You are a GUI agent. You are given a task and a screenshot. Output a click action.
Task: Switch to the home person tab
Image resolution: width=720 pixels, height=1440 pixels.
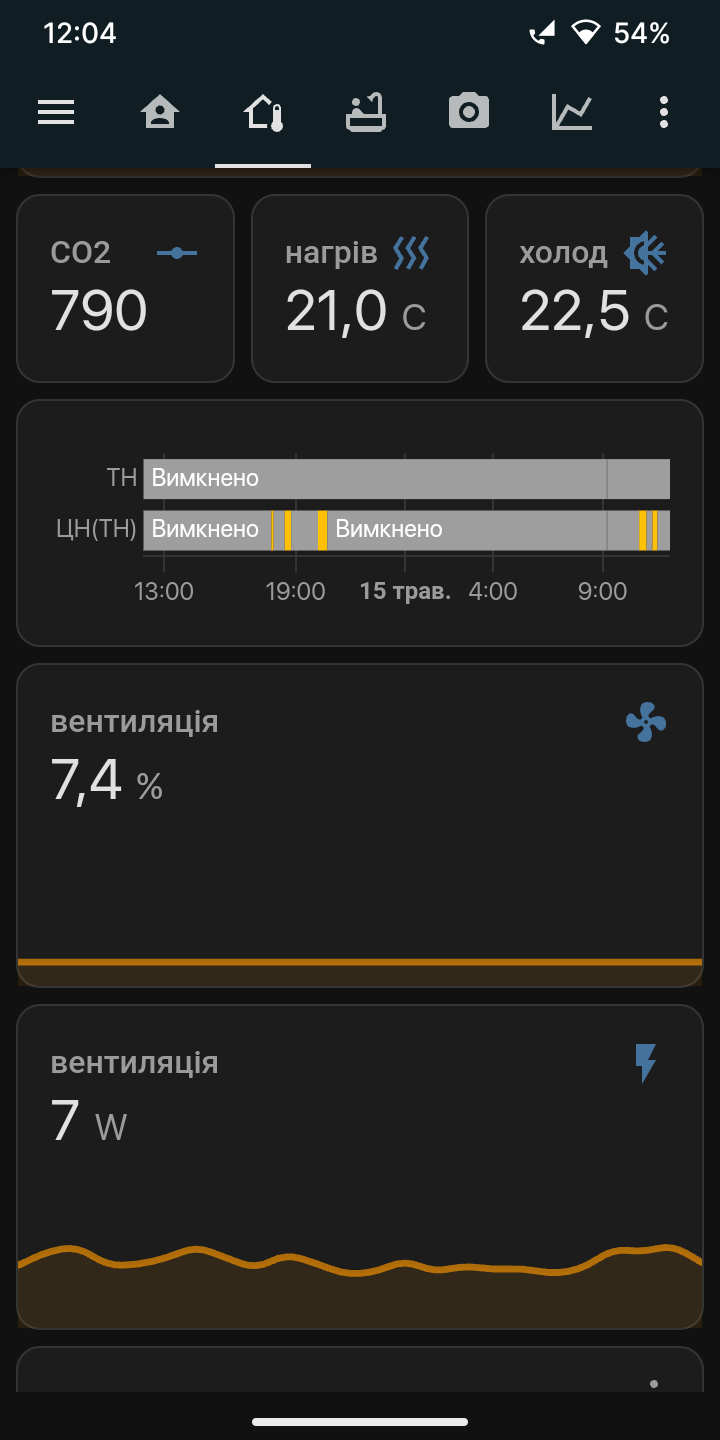pyautogui.click(x=159, y=112)
